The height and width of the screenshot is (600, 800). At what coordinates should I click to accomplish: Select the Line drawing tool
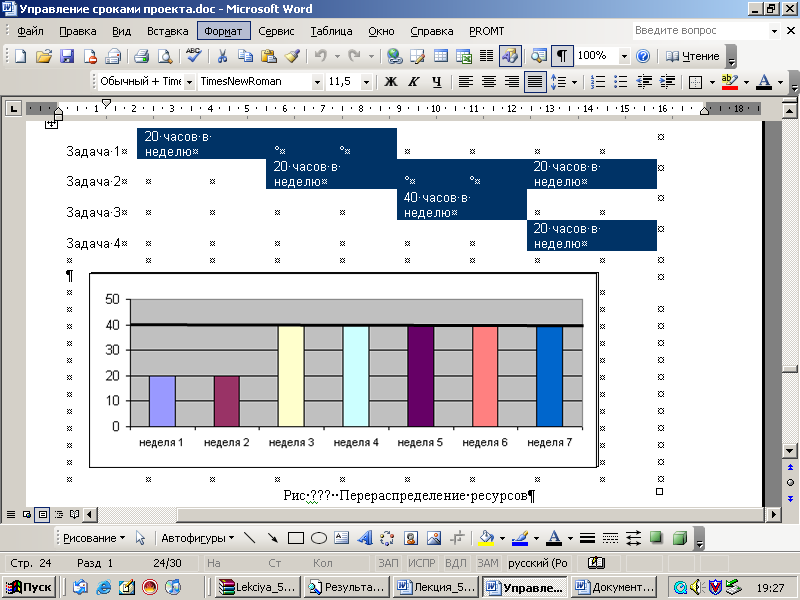click(249, 538)
